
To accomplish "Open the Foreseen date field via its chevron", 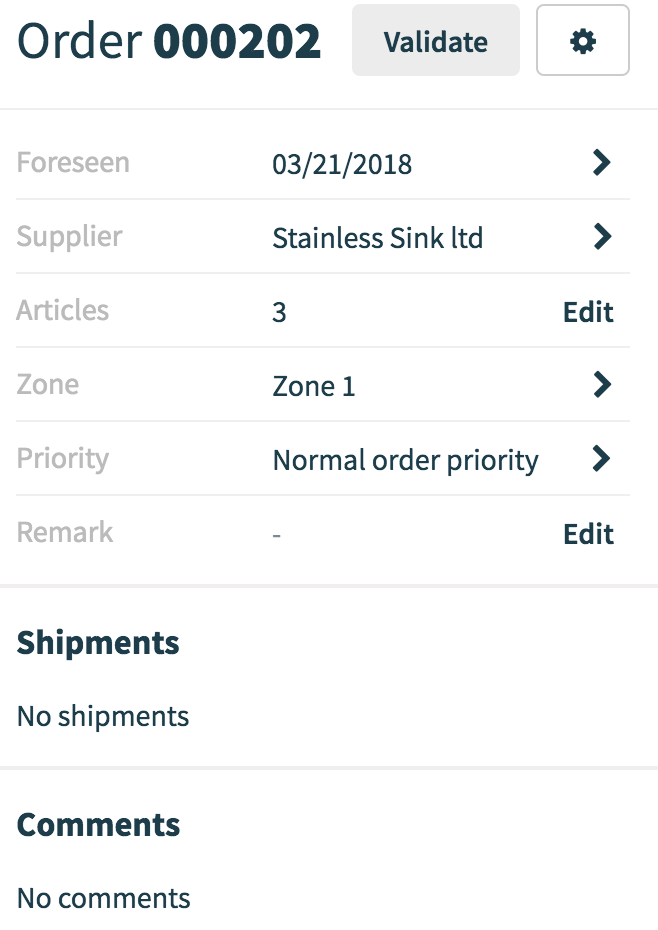I will click(x=601, y=162).
